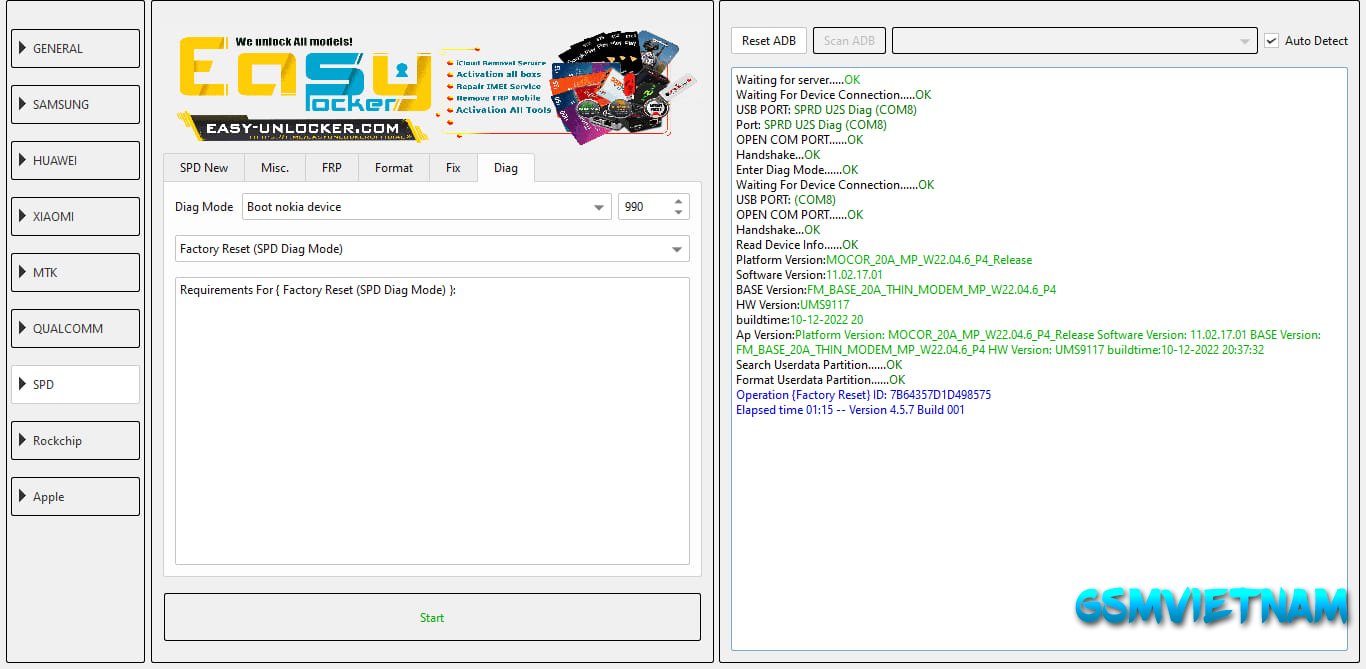The height and width of the screenshot is (669, 1366).
Task: Expand the GENERAL category triangle icon
Action: [x=22, y=48]
